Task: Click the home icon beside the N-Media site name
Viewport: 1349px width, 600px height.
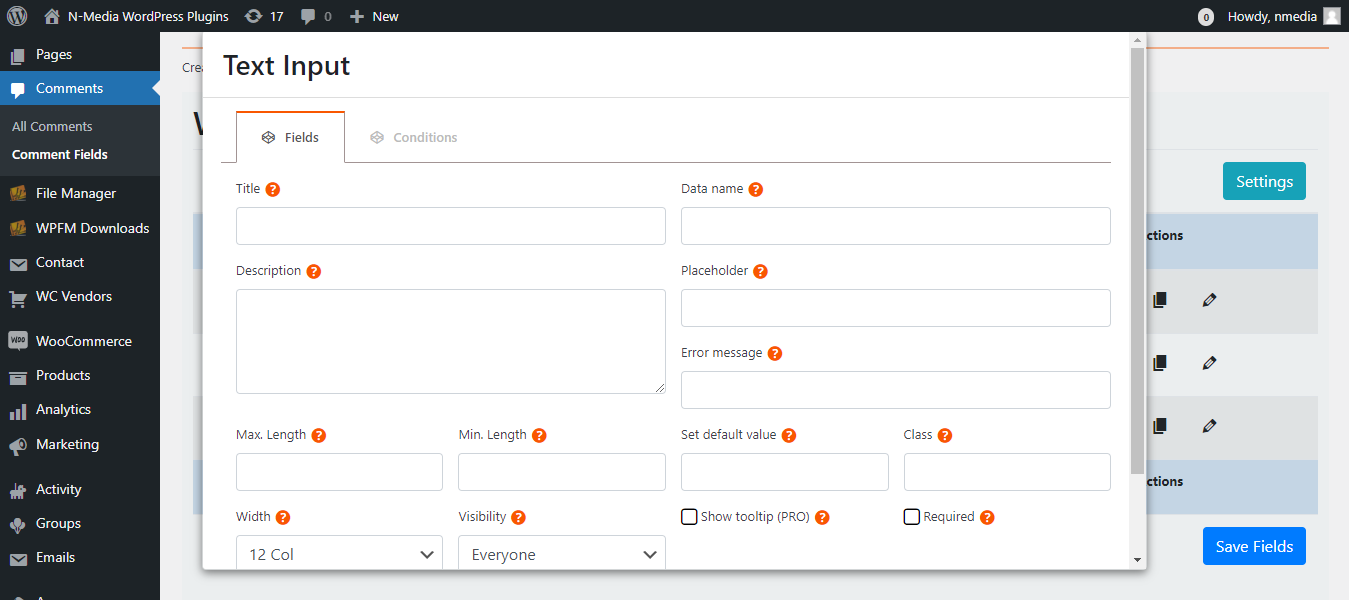Action: (52, 16)
